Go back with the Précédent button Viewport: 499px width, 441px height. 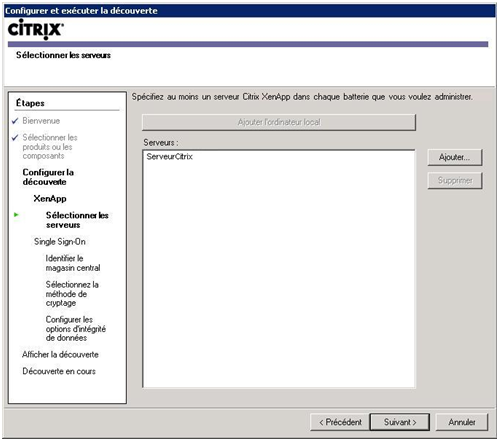(x=340, y=422)
